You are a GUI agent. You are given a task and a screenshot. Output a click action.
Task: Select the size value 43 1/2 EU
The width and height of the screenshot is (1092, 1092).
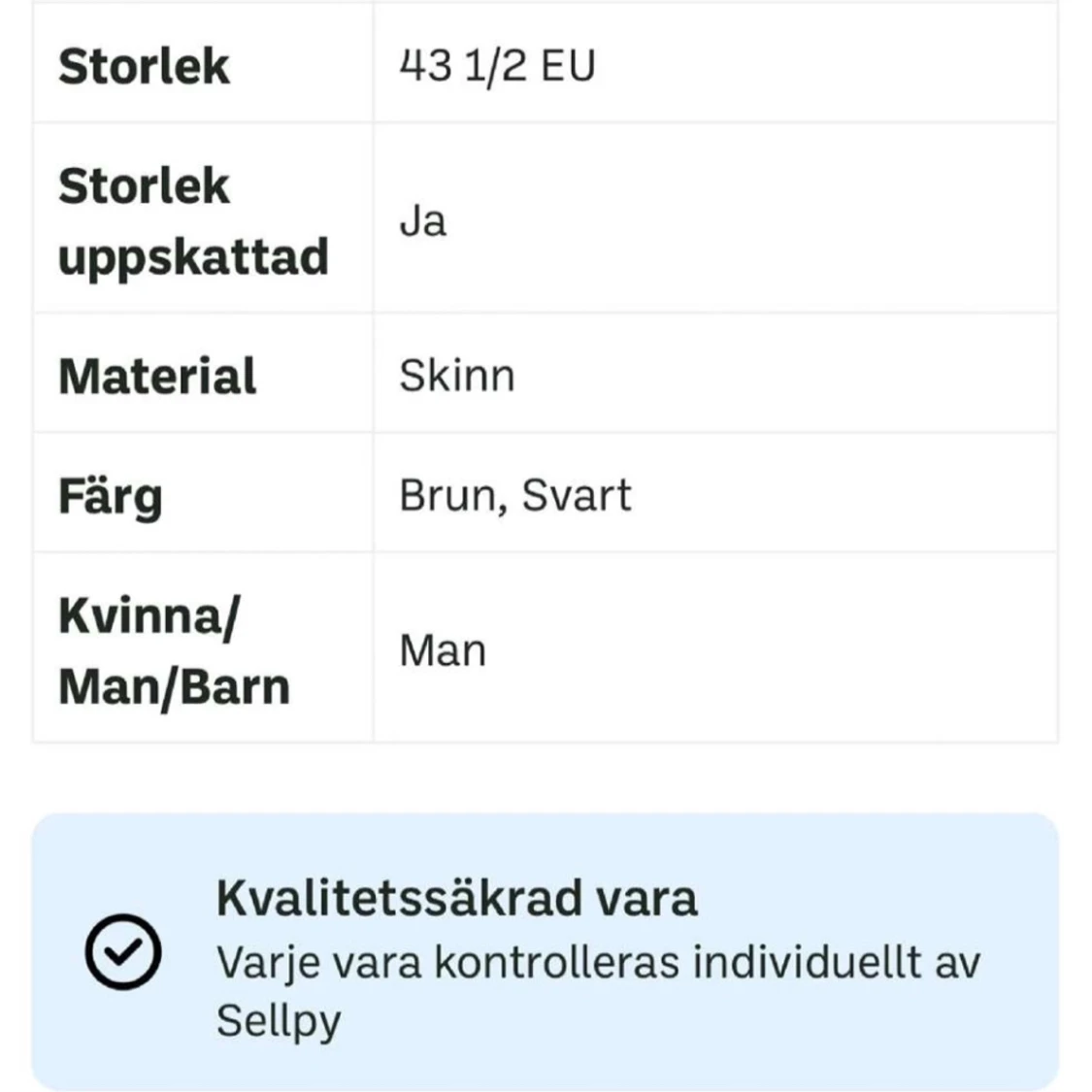coord(497,66)
